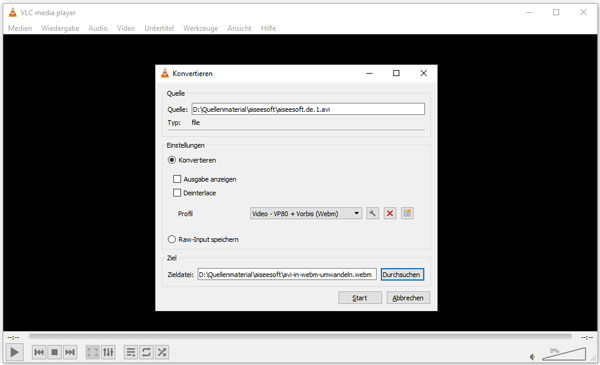This screenshot has width=600, height=365.
Task: Maximize the Konvertieren dialog
Action: 396,73
